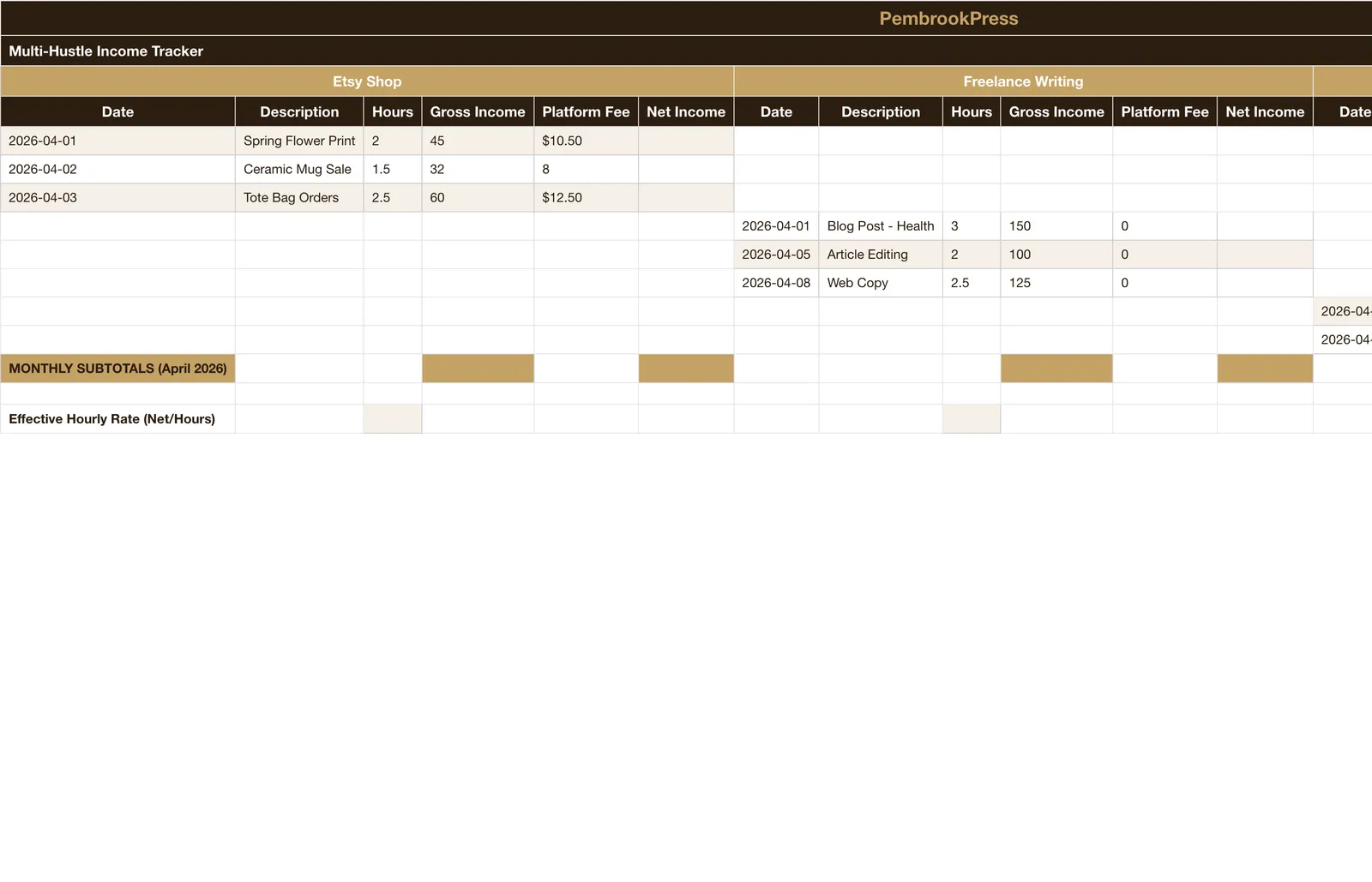Select the Article Editing platform fee 0

click(1164, 254)
